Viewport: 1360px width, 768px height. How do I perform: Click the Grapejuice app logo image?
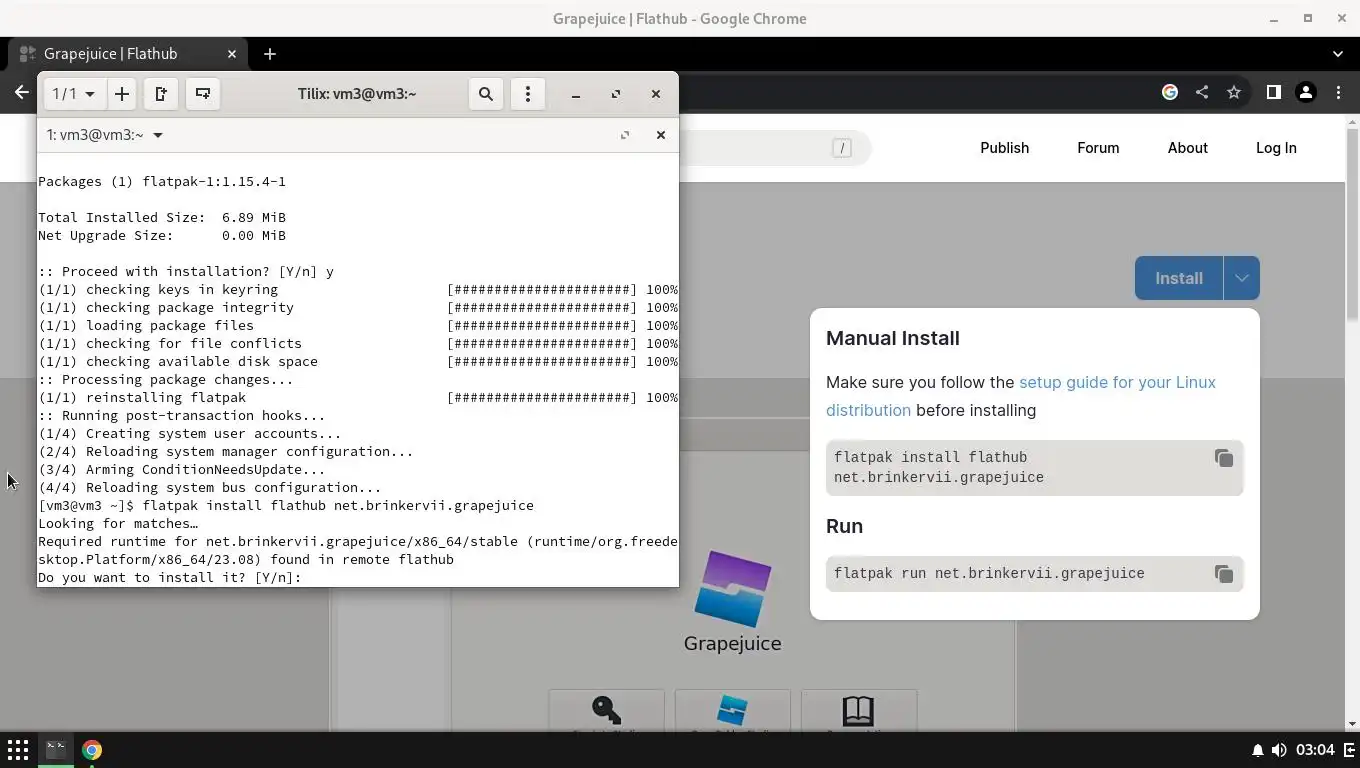[x=733, y=589]
